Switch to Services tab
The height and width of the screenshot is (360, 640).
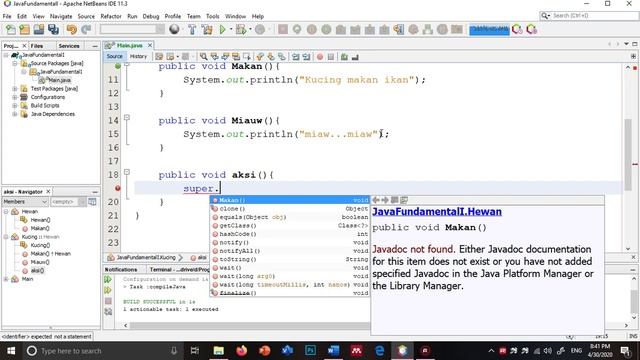[x=69, y=46]
